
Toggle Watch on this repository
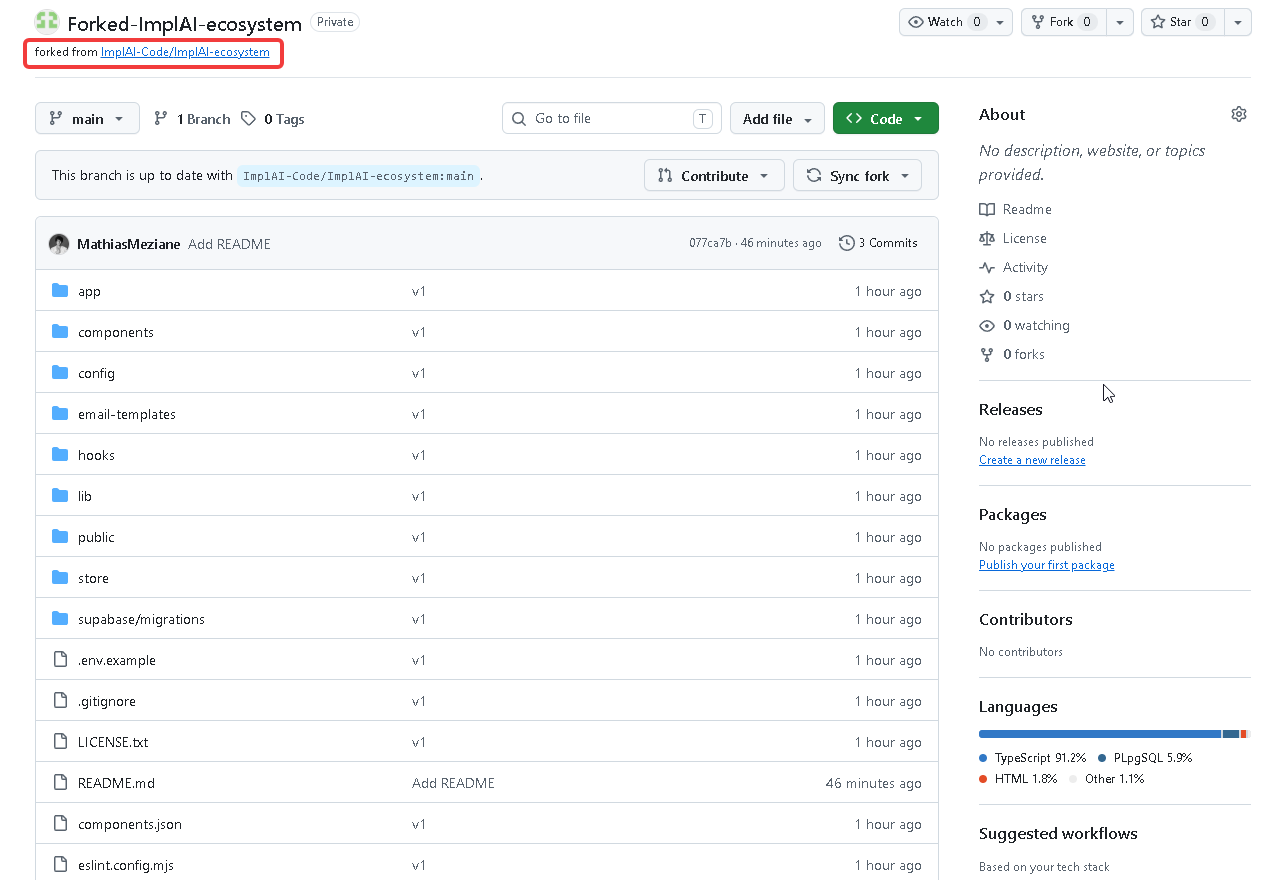(946, 22)
